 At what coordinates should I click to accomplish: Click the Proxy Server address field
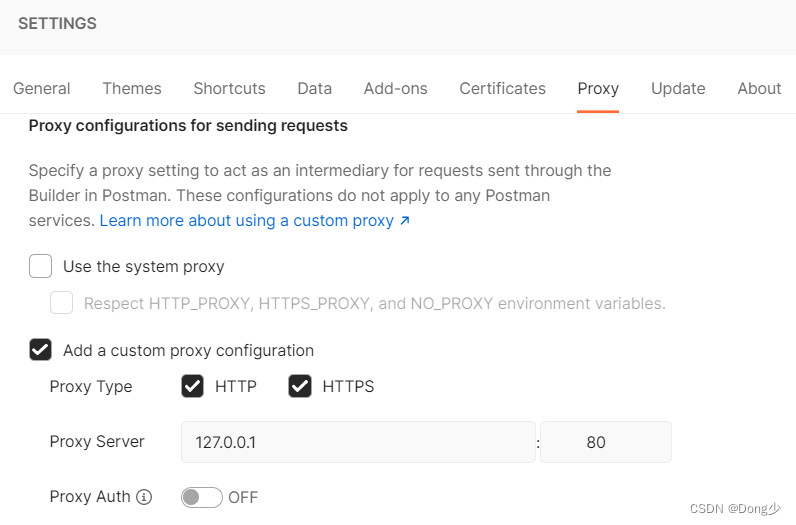(357, 442)
